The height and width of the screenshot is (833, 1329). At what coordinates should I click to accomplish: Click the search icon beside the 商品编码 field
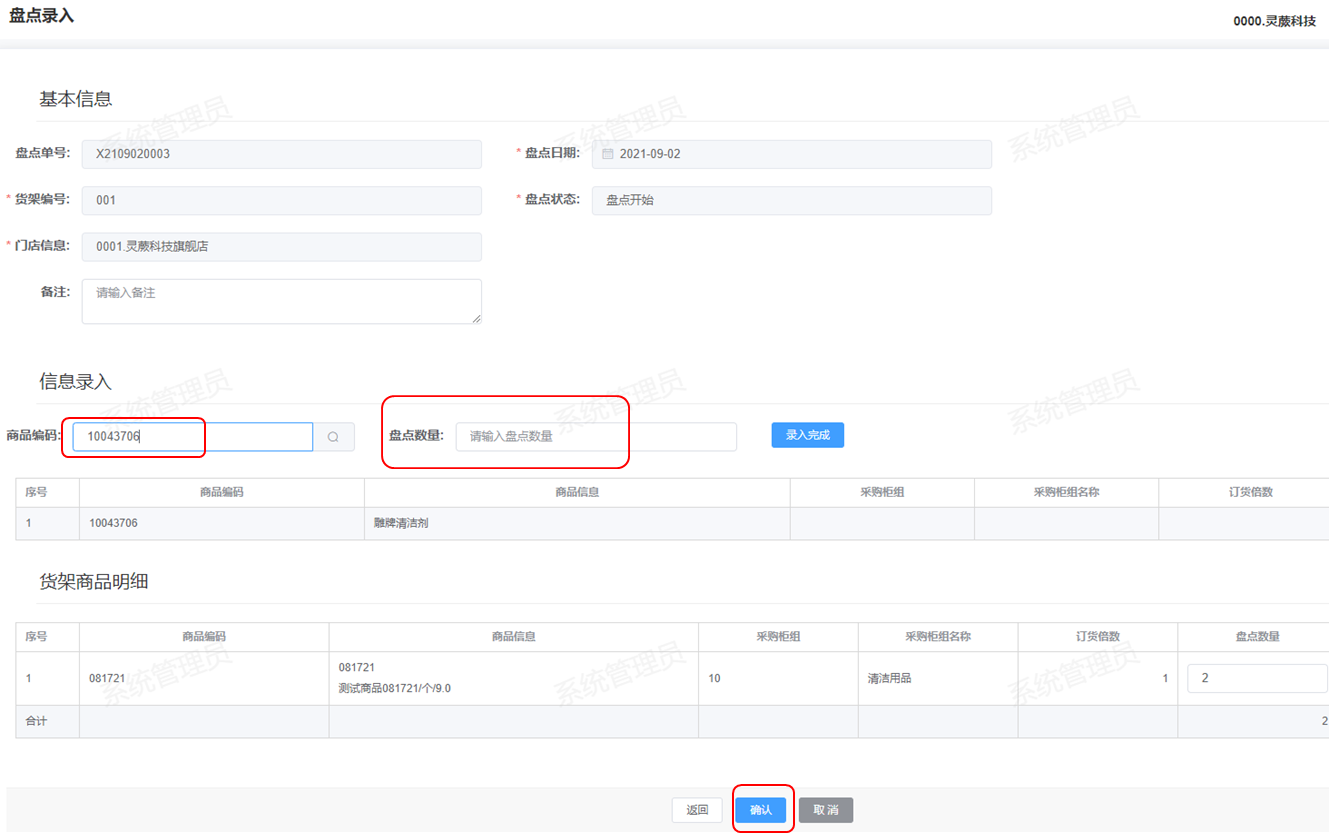click(x=334, y=437)
